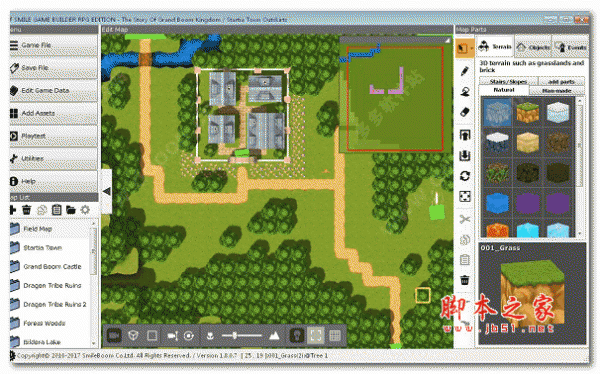Select Forest Woods map

pyautogui.click(x=50, y=323)
